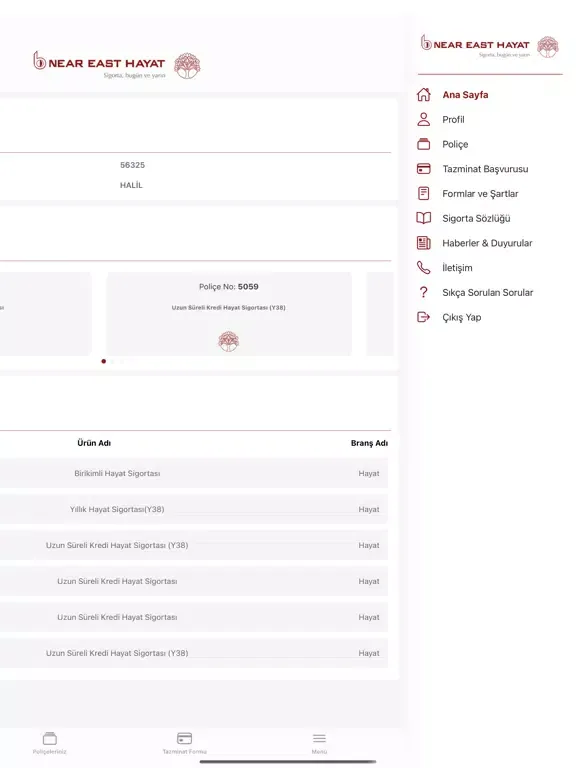Click the wallet icon beside Poliçe

pyautogui.click(x=424, y=144)
